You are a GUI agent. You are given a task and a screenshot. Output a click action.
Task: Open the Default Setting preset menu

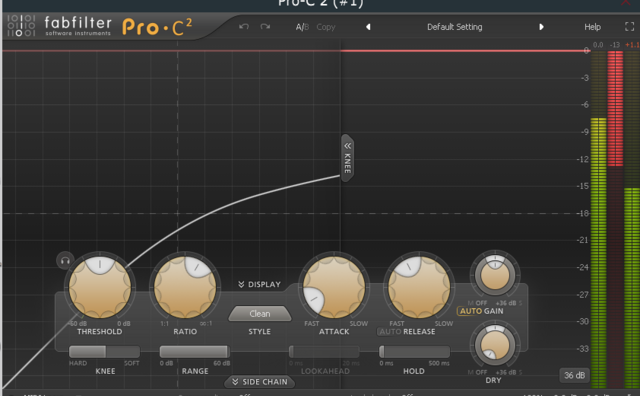coord(454,27)
